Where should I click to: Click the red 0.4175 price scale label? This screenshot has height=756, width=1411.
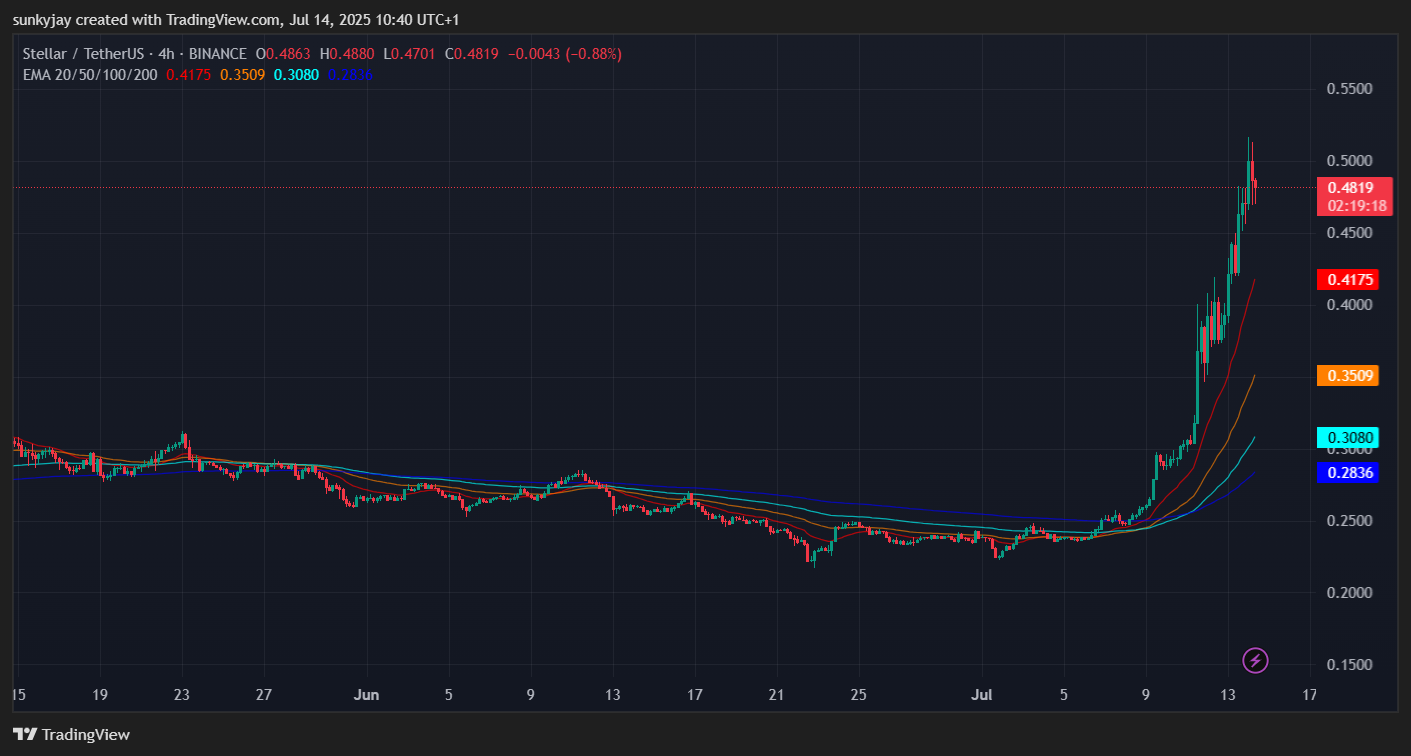click(x=1348, y=279)
